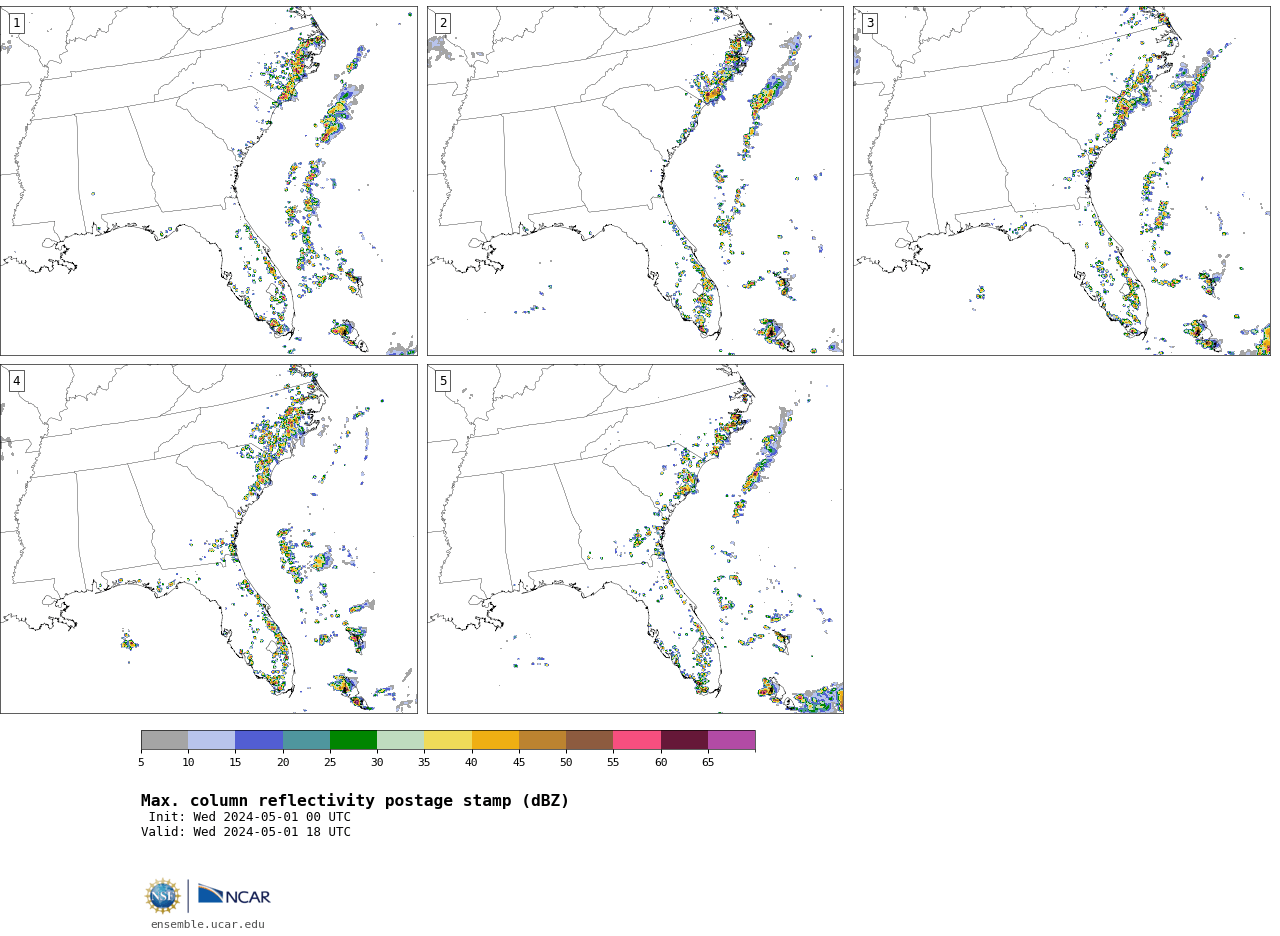This screenshot has width=1280, height=936.
Task: Click the NSF logo icon
Action: coord(163,896)
